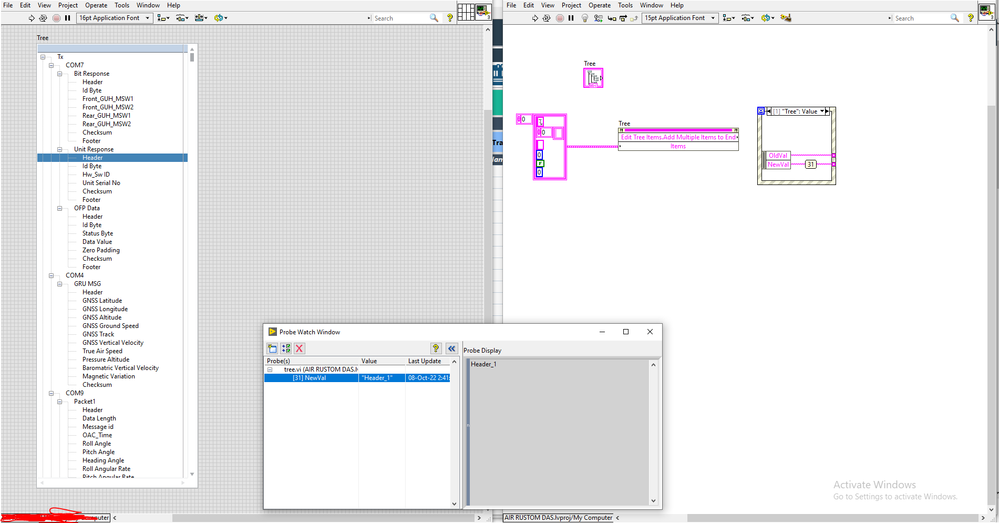The height and width of the screenshot is (523, 999).
Task: Open help in Probe Watch Window
Action: pos(436,349)
